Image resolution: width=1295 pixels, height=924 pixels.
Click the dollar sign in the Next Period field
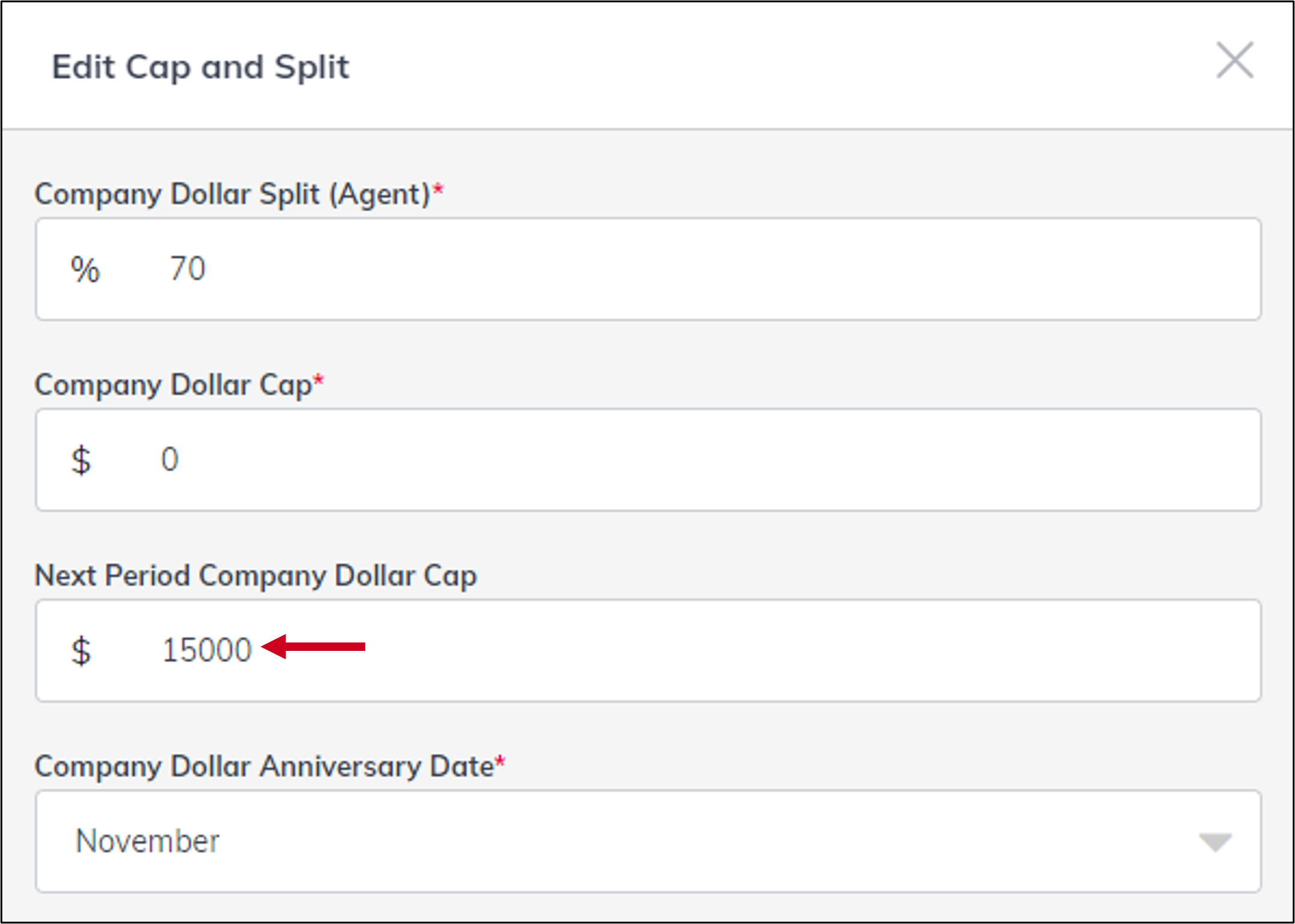point(81,651)
